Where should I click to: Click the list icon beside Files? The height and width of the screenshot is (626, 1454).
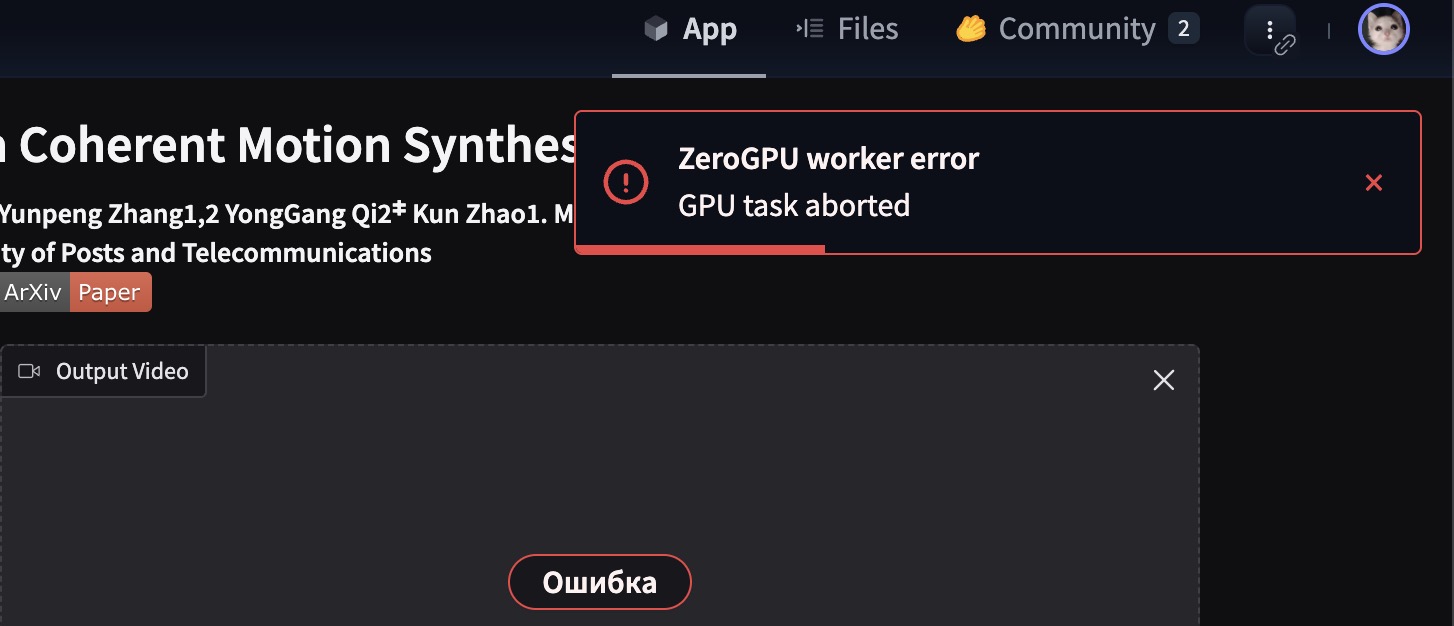[x=809, y=29]
